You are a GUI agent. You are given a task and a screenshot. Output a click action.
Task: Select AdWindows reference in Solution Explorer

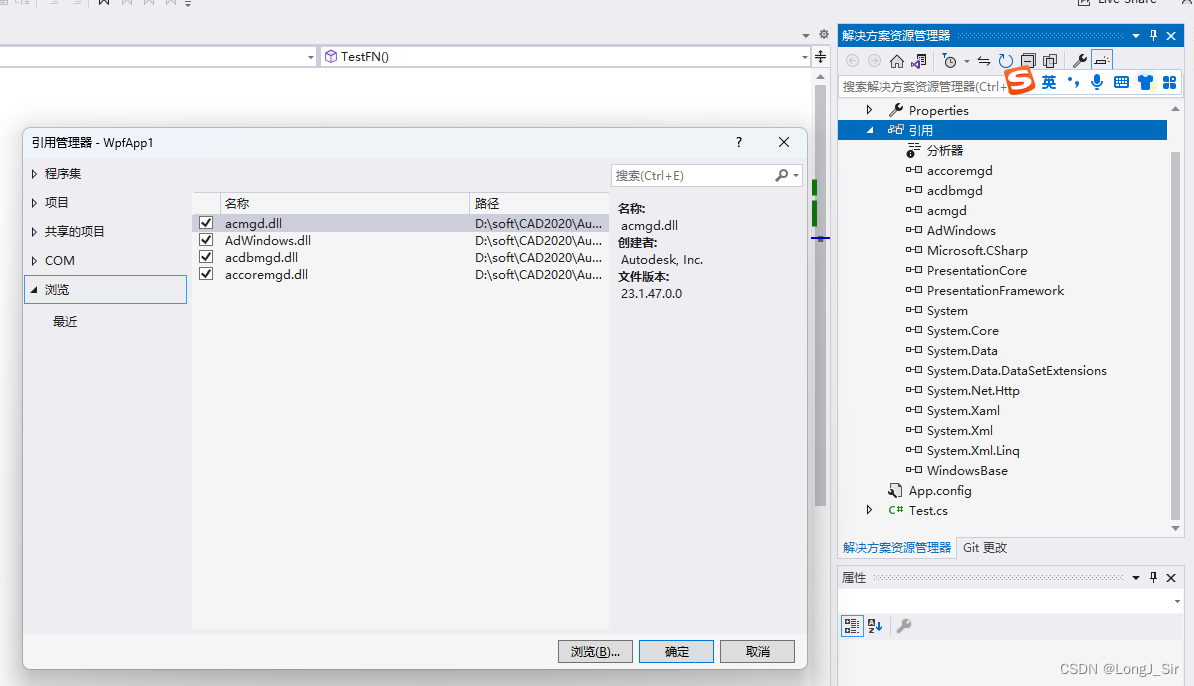(x=961, y=231)
